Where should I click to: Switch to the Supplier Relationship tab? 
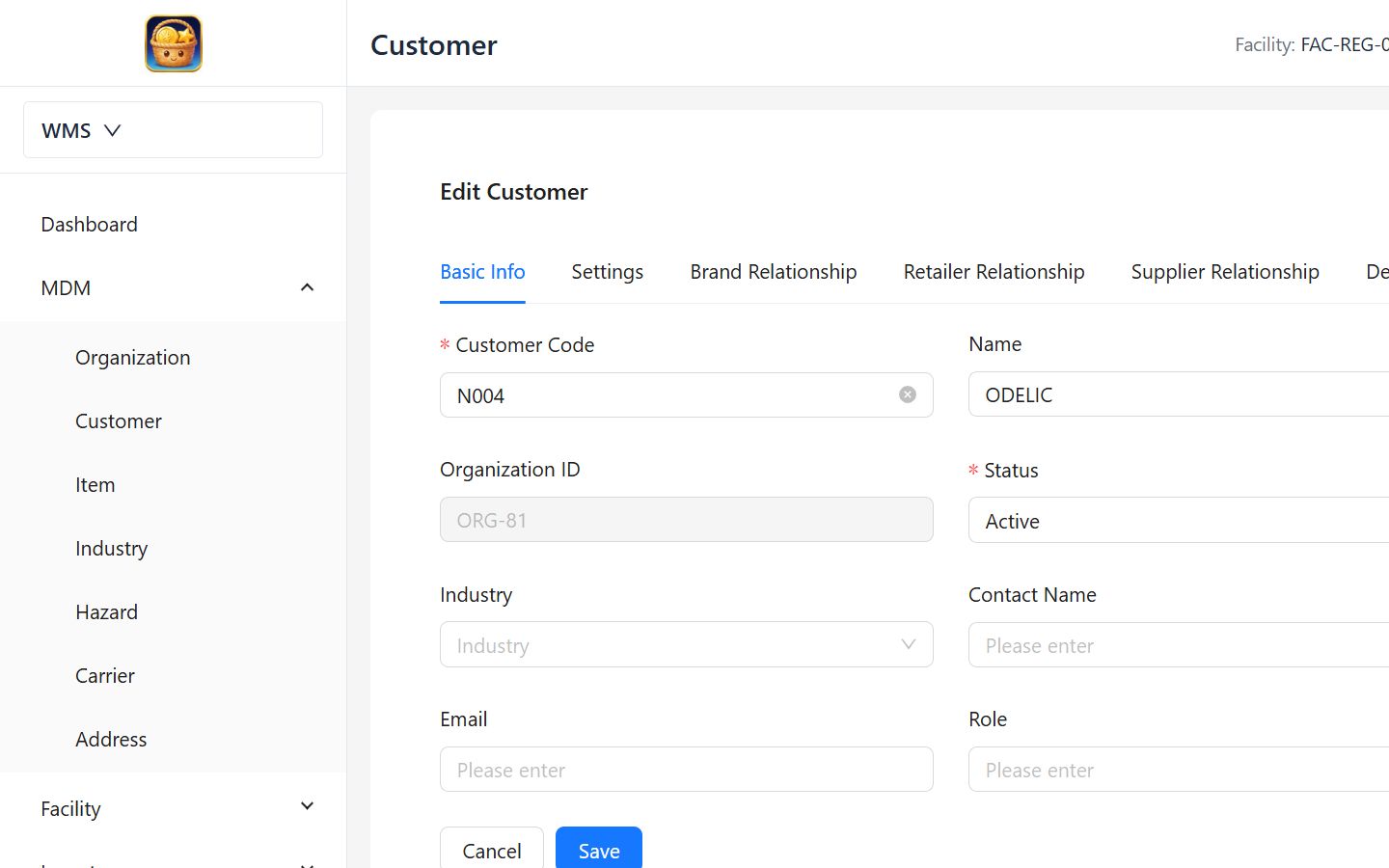coord(1225,272)
